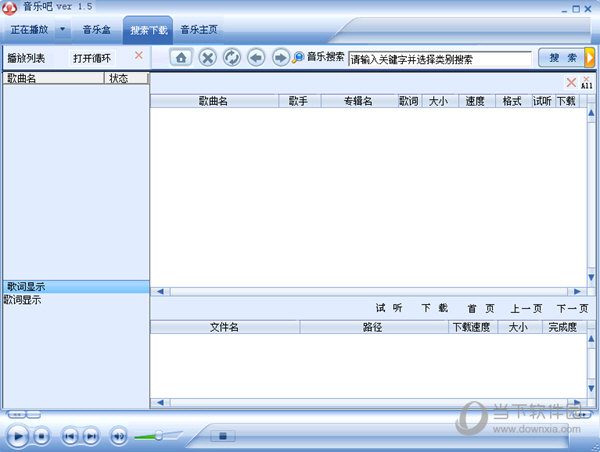Screen dimensions: 600x452
Task: Click the 下载速度 column header
Action: 472,327
